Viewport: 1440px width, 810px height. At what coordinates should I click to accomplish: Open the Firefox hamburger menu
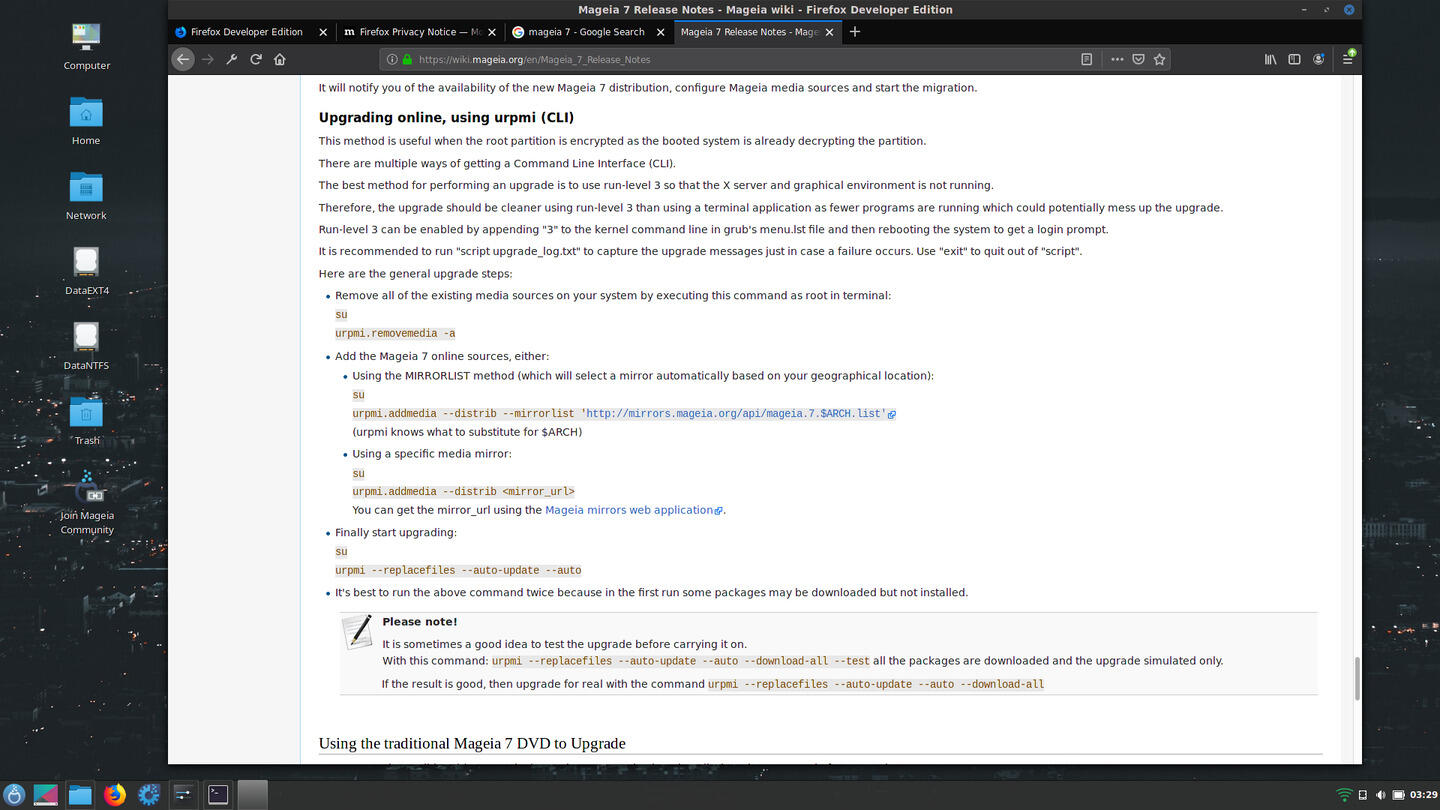[1348, 59]
